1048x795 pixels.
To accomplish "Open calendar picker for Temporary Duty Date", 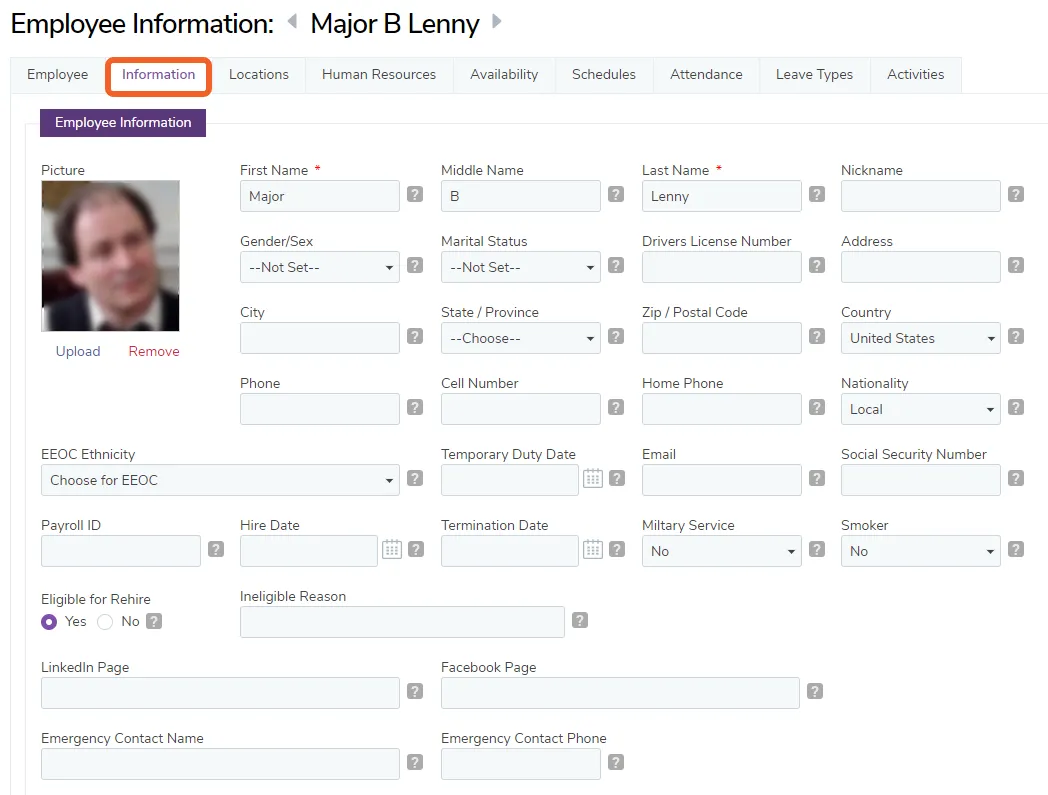I will [593, 479].
